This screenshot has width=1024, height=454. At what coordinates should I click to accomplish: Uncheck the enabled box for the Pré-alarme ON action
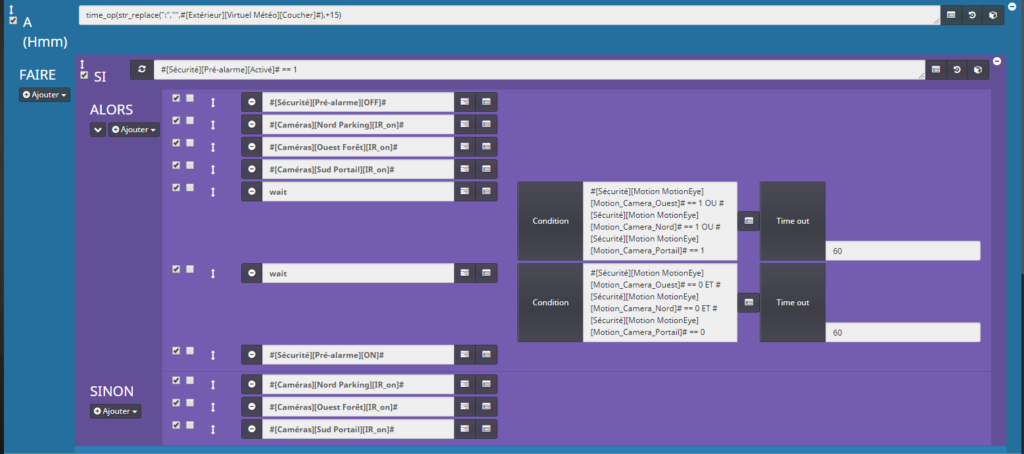pos(176,351)
